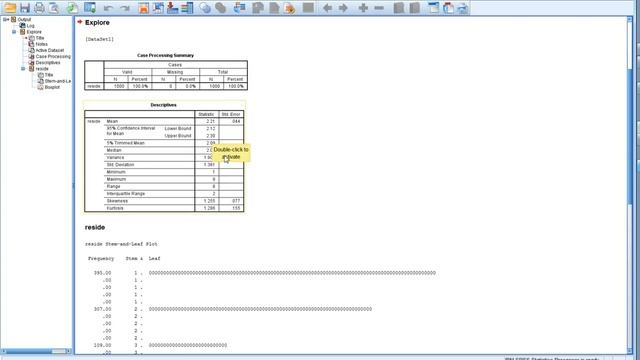Open the Variables list icon
The image size is (640, 360).
click(187, 7)
